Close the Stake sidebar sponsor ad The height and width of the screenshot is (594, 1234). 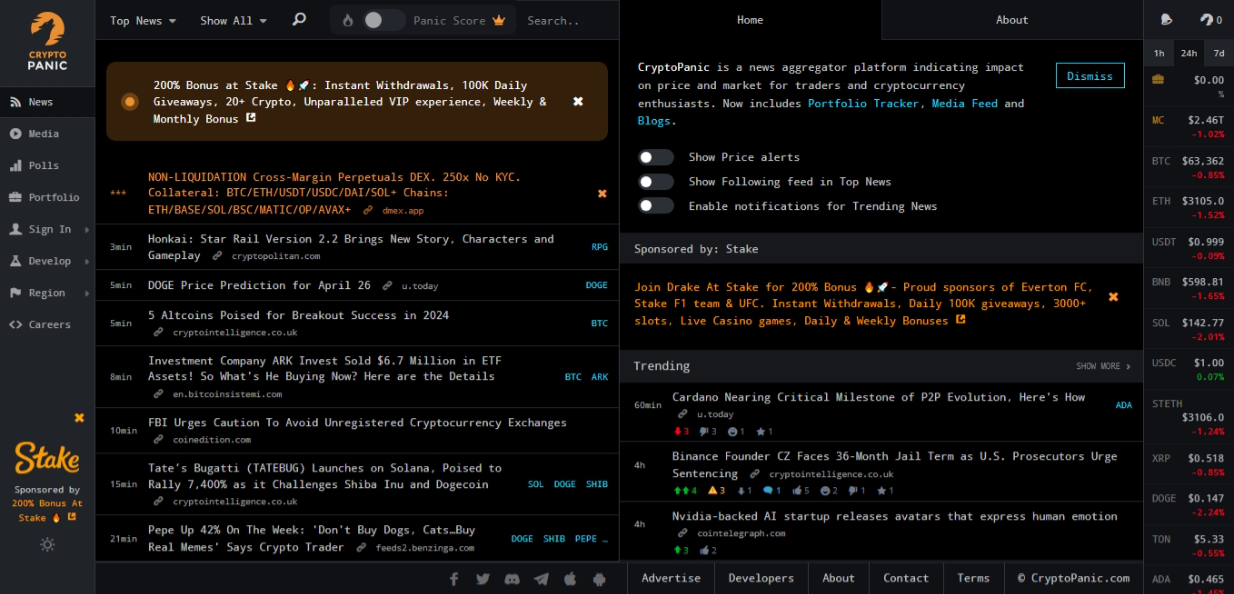click(79, 417)
